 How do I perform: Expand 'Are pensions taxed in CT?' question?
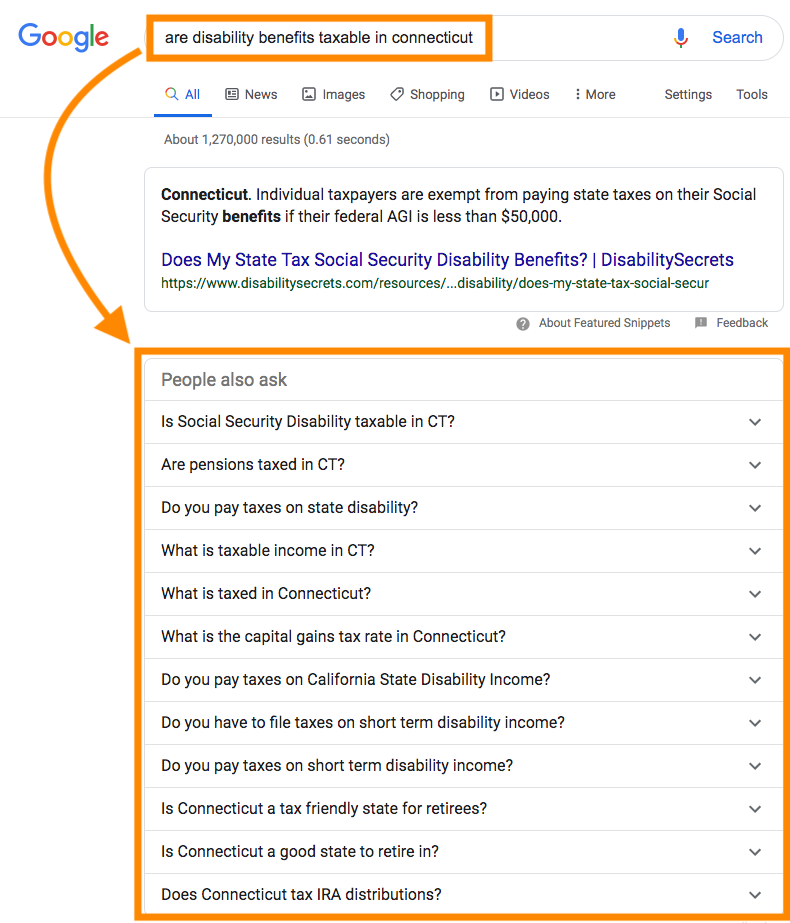coord(463,465)
